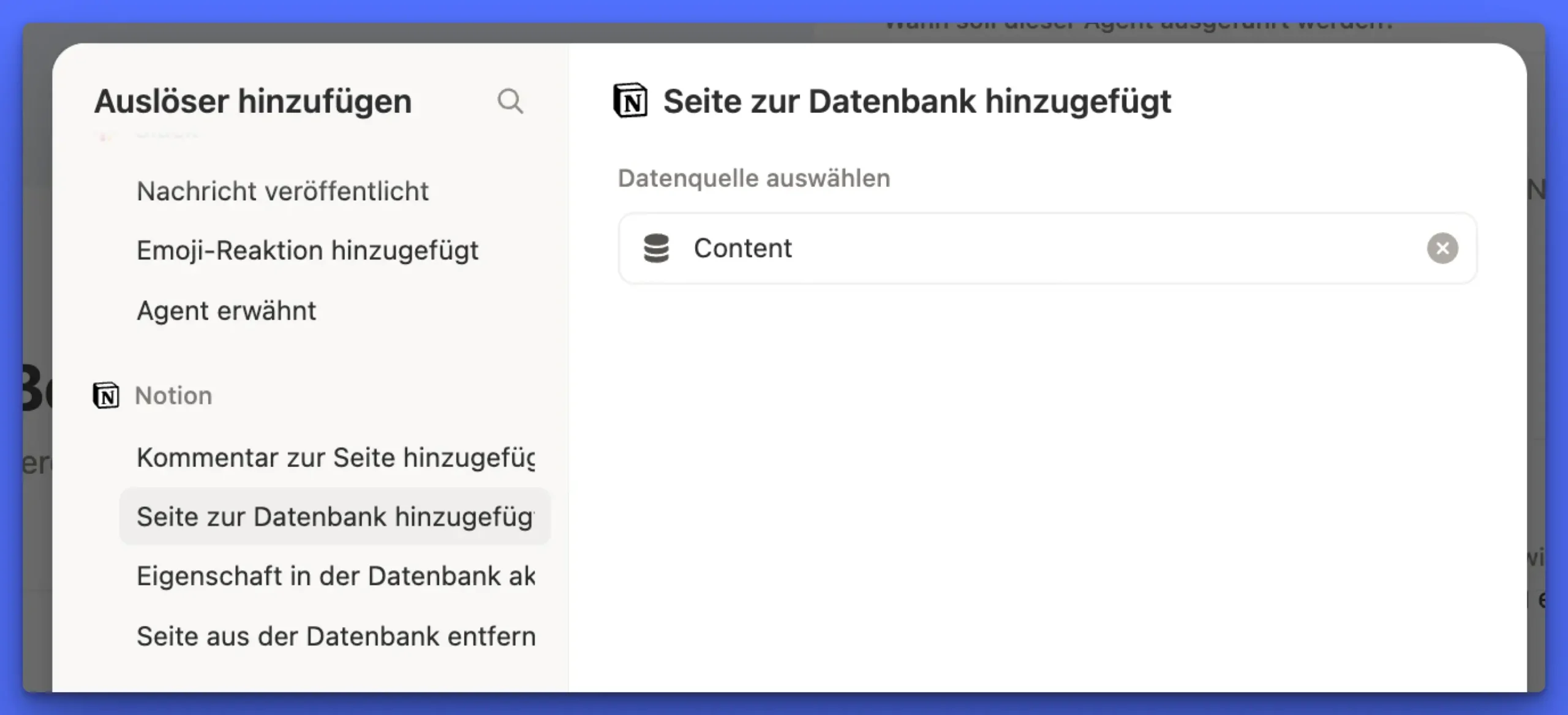Click the Datenquelle auswählen label
The width and height of the screenshot is (1568, 715).
753,178
